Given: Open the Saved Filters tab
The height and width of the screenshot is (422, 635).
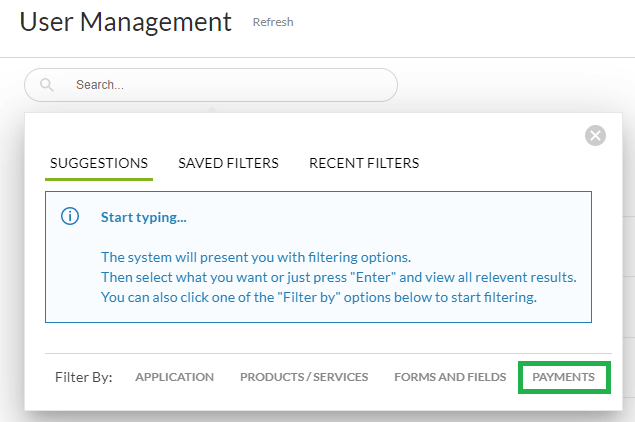Looking at the screenshot, I should [x=228, y=163].
